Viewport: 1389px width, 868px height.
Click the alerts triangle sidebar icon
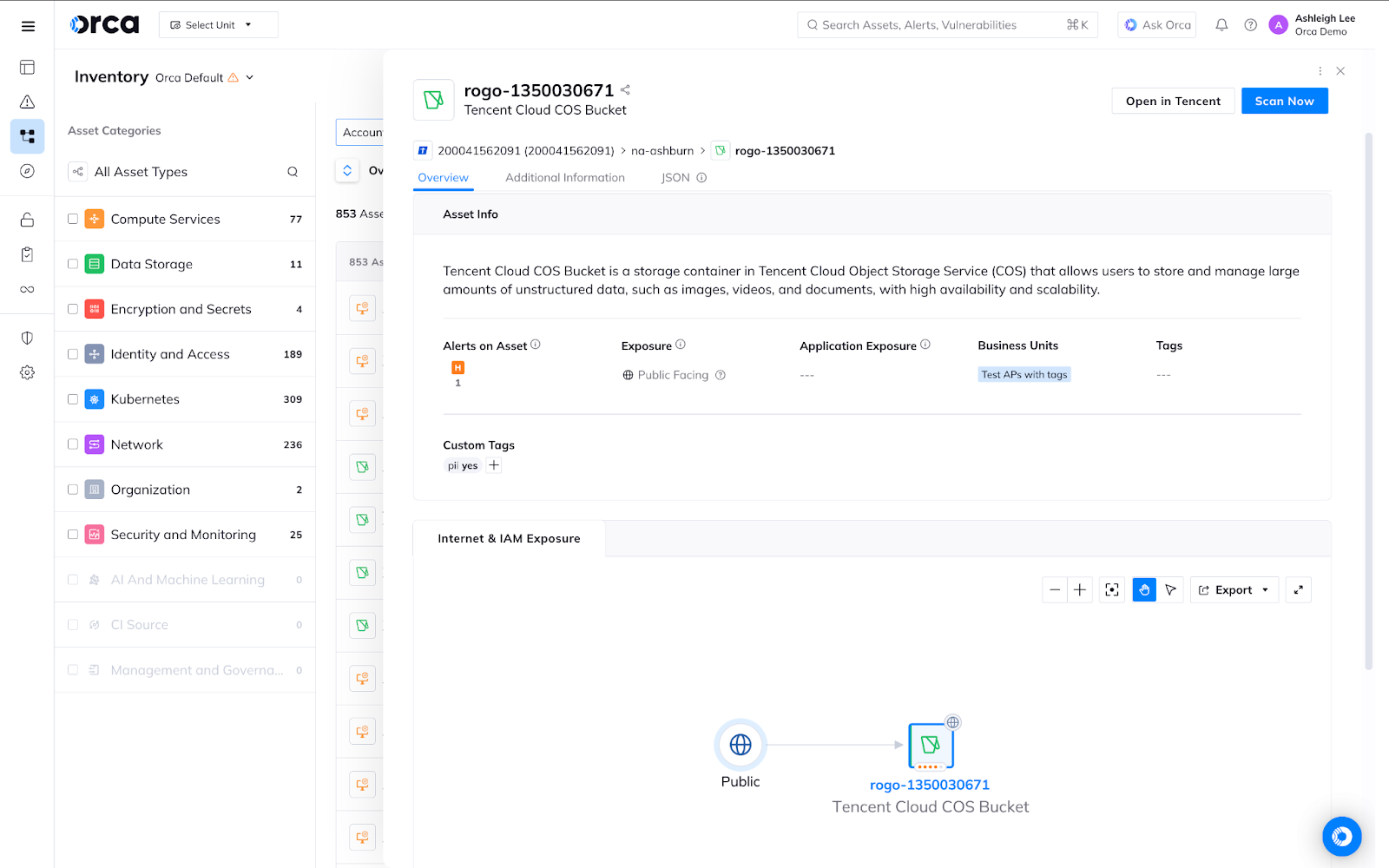click(x=28, y=102)
